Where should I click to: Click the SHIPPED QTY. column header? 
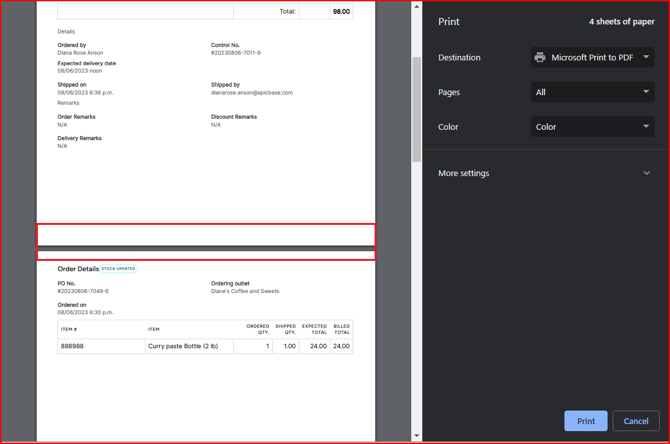point(285,329)
